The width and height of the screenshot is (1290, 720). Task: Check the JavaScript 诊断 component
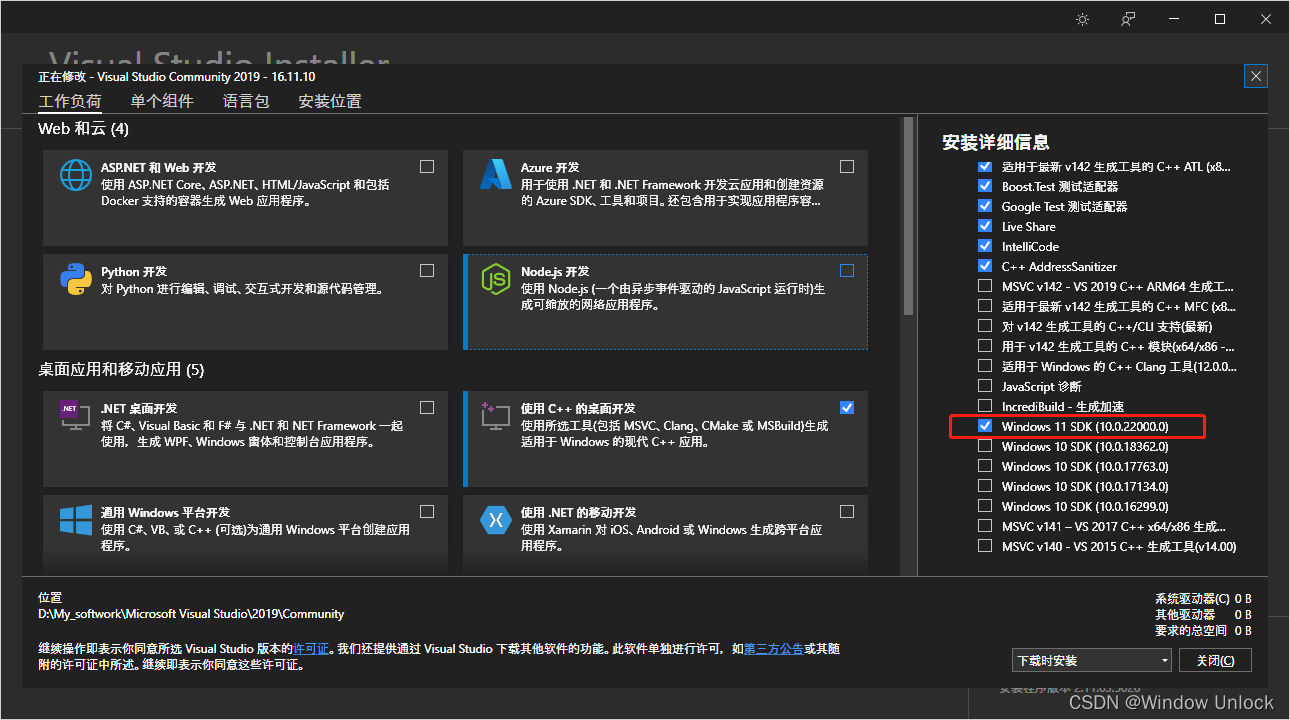pos(985,386)
